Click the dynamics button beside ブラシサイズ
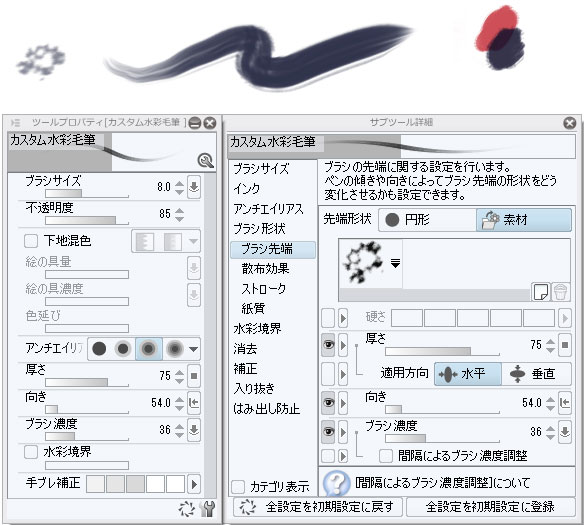The height and width of the screenshot is (525, 584). pos(194,187)
